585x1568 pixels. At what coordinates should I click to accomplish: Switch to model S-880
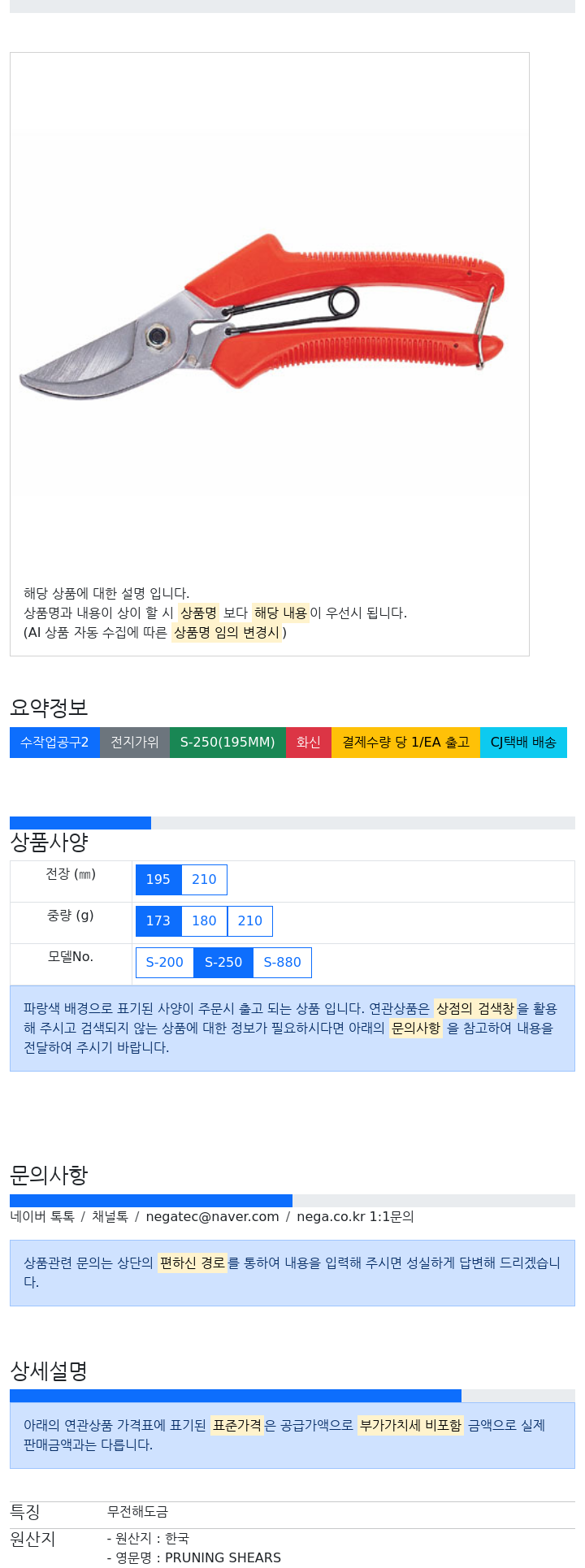click(x=283, y=963)
